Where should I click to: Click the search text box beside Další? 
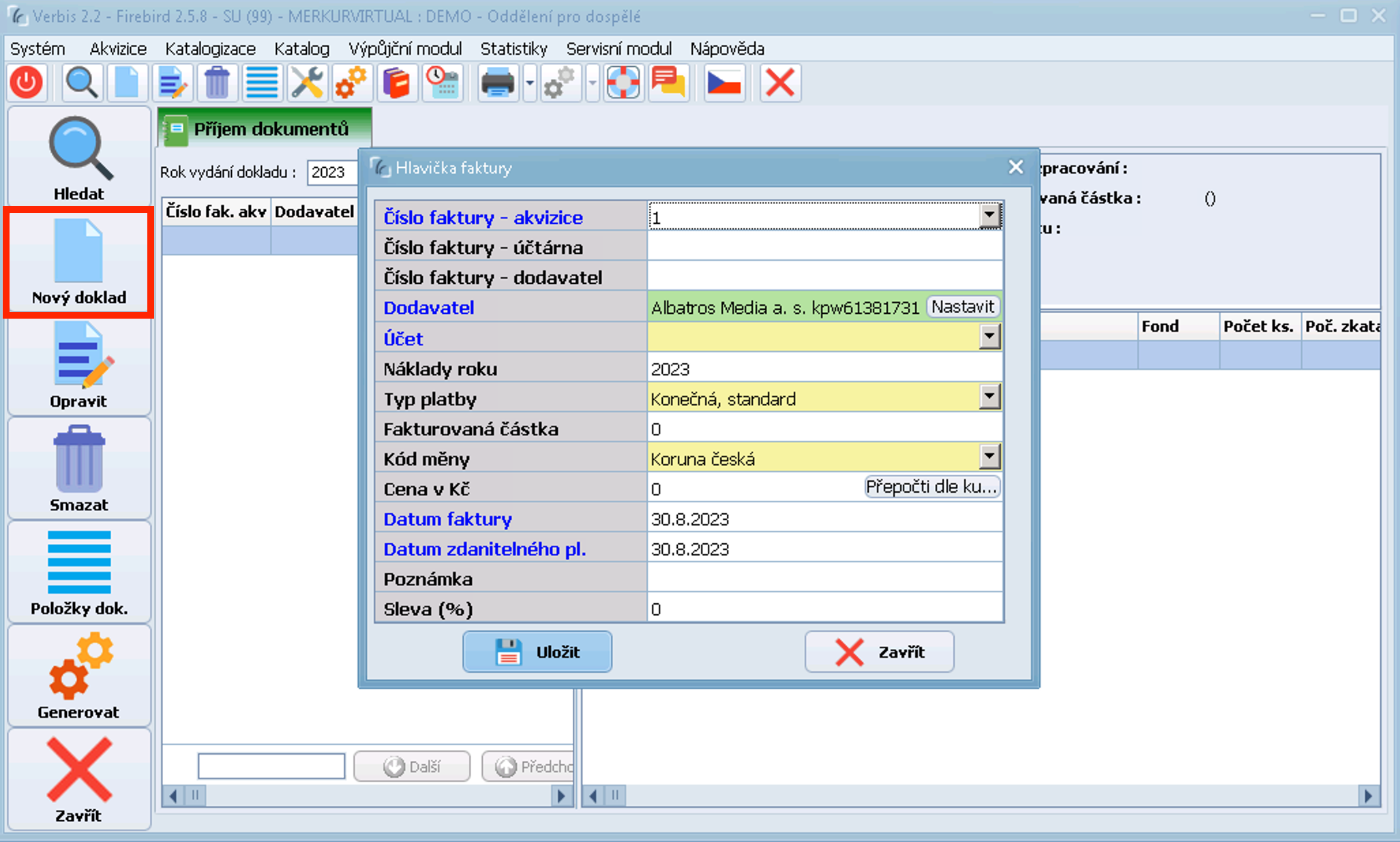pyautogui.click(x=271, y=766)
